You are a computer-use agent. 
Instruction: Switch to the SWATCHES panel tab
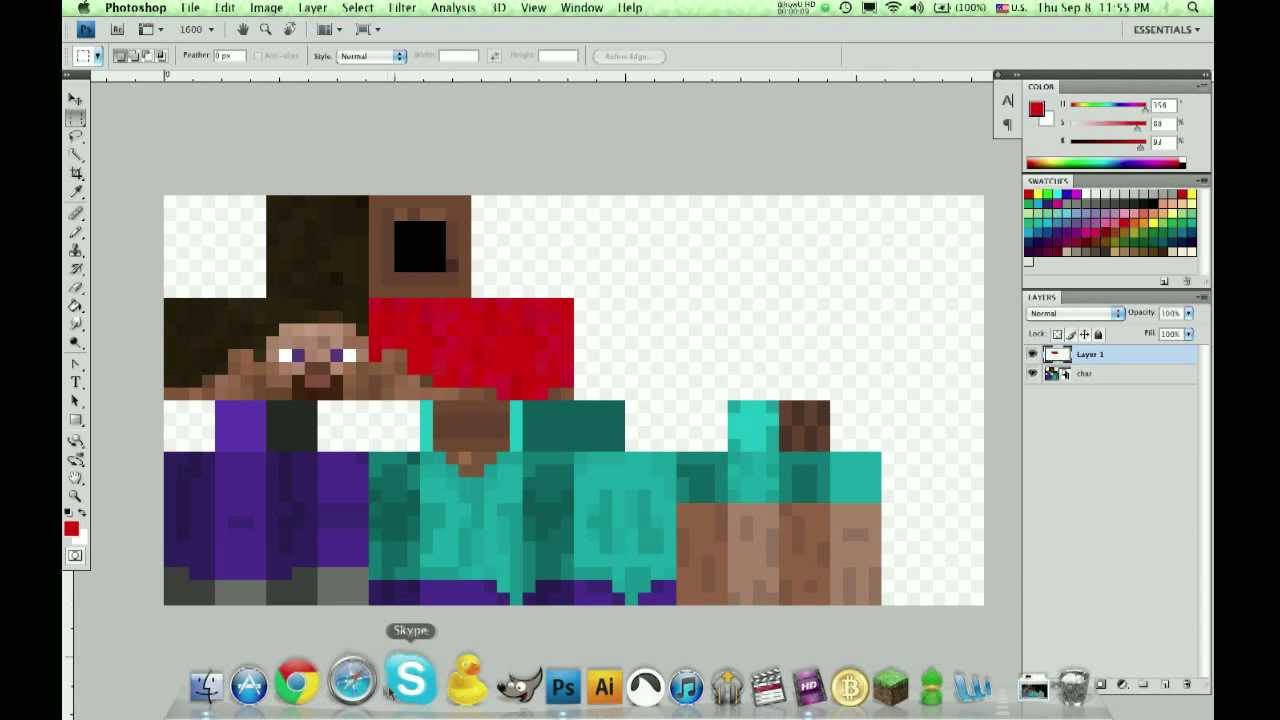(x=1048, y=181)
